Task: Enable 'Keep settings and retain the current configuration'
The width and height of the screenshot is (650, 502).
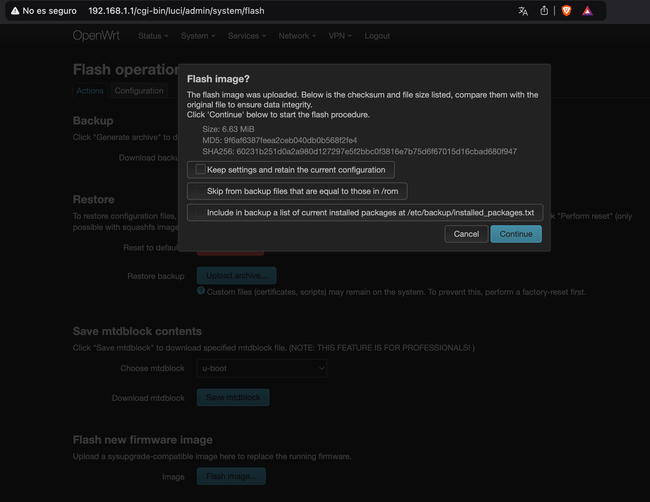Action: click(x=202, y=170)
